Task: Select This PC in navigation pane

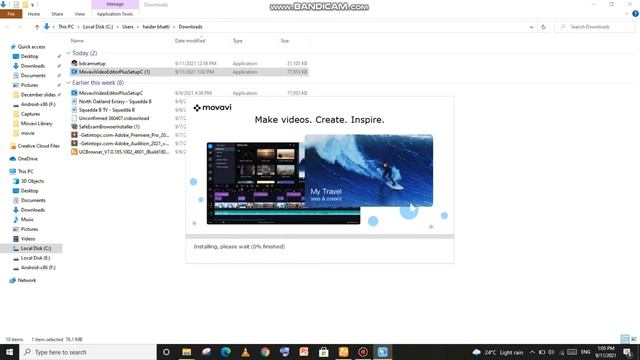Action: click(x=25, y=171)
